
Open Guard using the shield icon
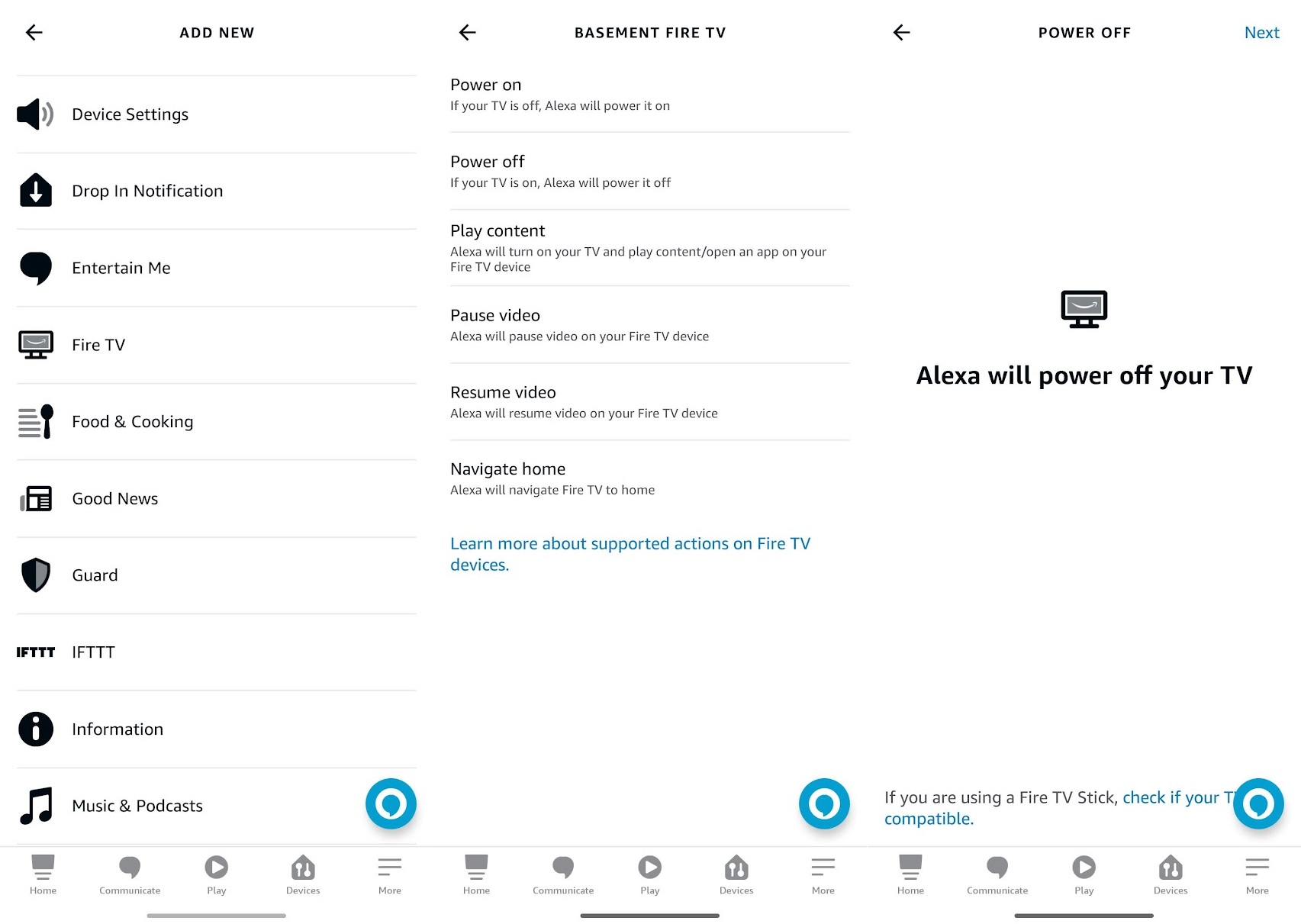click(x=35, y=575)
